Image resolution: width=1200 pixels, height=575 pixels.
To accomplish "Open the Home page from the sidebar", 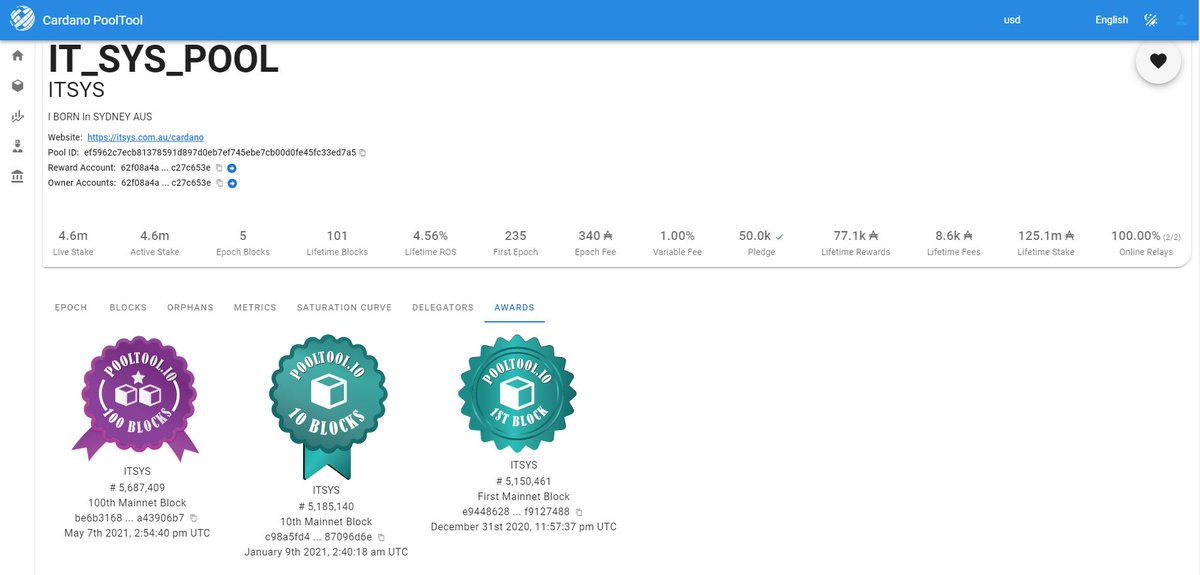I will point(17,56).
